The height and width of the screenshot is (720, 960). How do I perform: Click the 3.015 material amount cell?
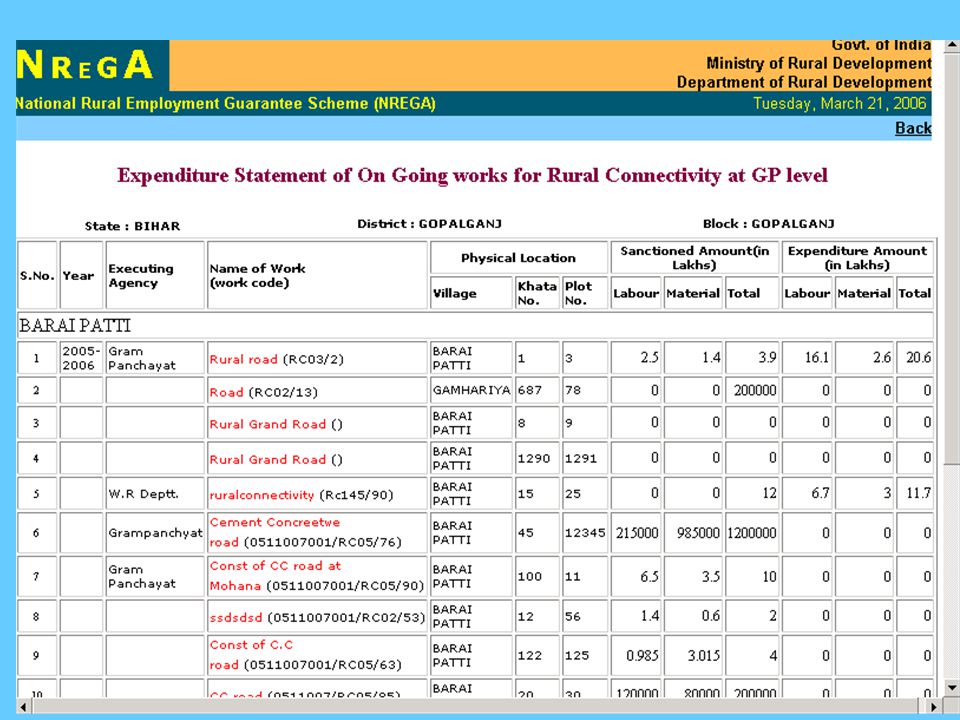(693, 655)
